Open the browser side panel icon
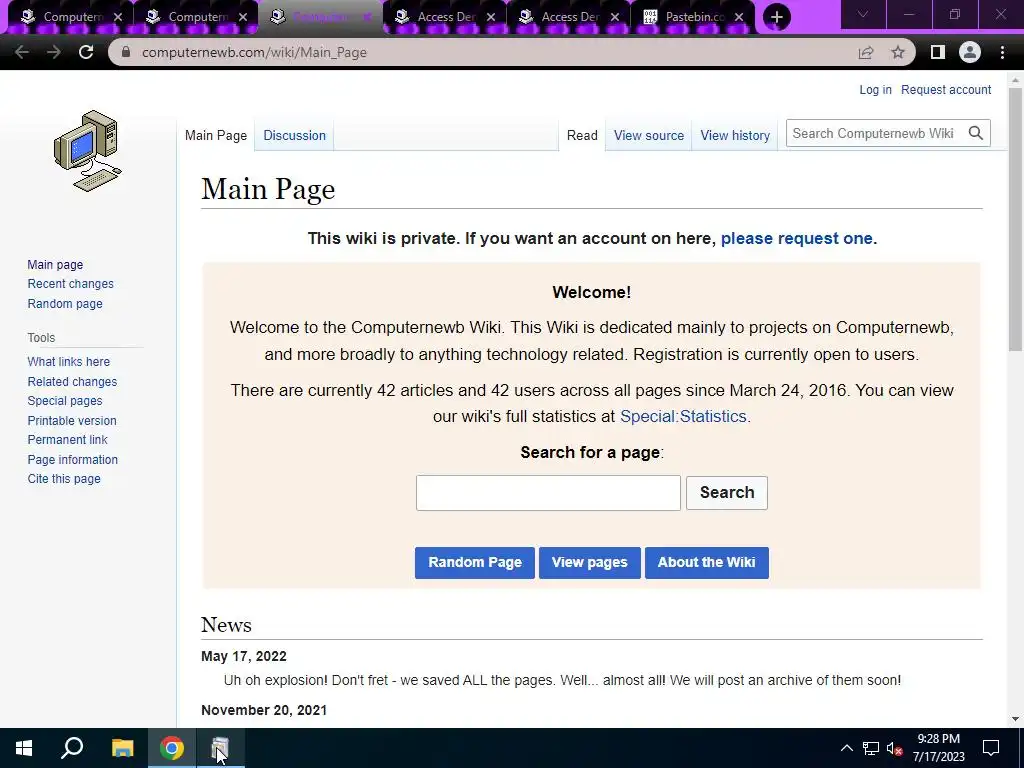The image size is (1024, 768). point(937,52)
